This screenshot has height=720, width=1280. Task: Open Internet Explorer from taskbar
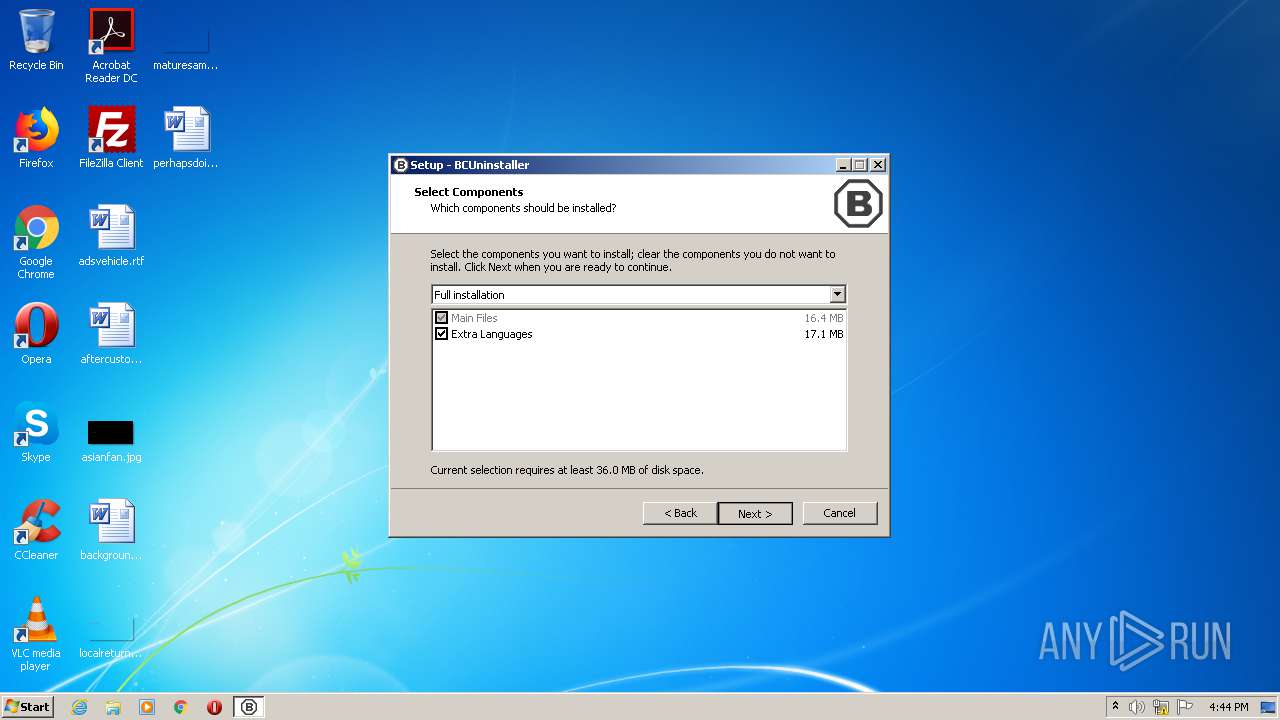pyautogui.click(x=80, y=707)
